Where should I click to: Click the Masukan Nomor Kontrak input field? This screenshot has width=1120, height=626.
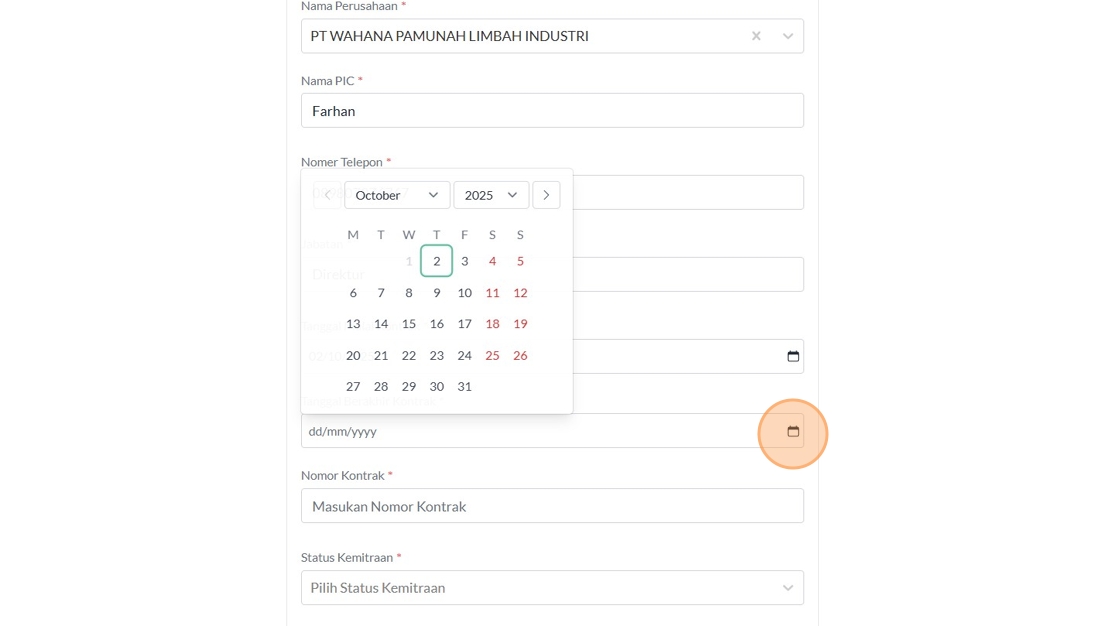pyautogui.click(x=552, y=506)
